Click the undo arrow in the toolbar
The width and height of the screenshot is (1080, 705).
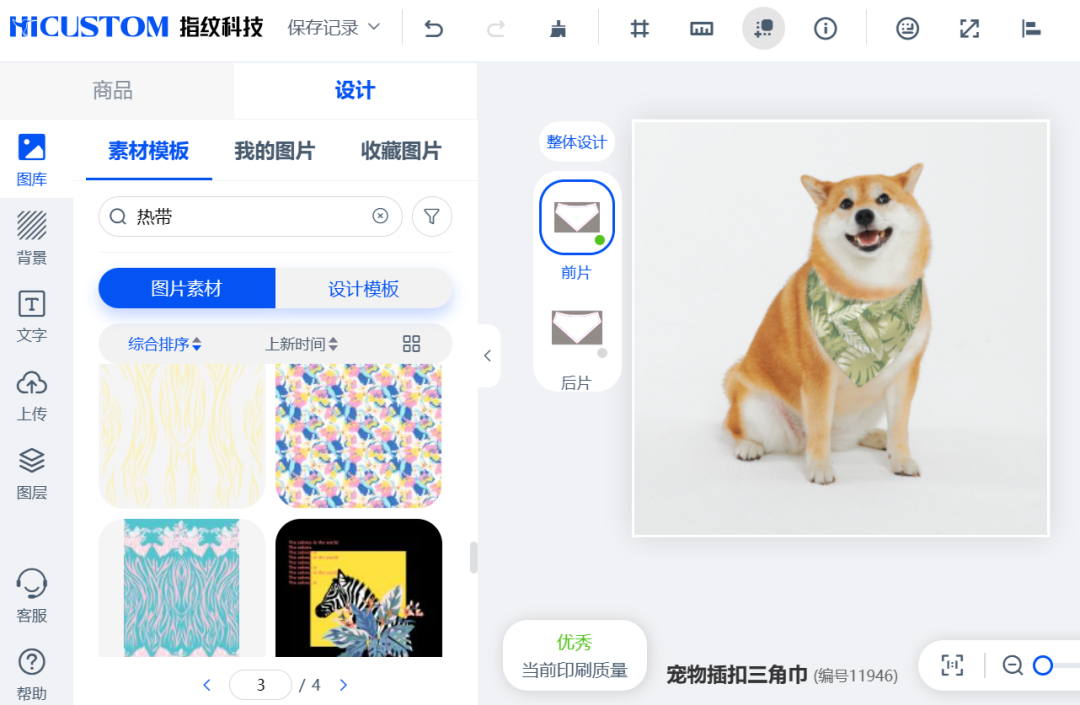point(432,28)
